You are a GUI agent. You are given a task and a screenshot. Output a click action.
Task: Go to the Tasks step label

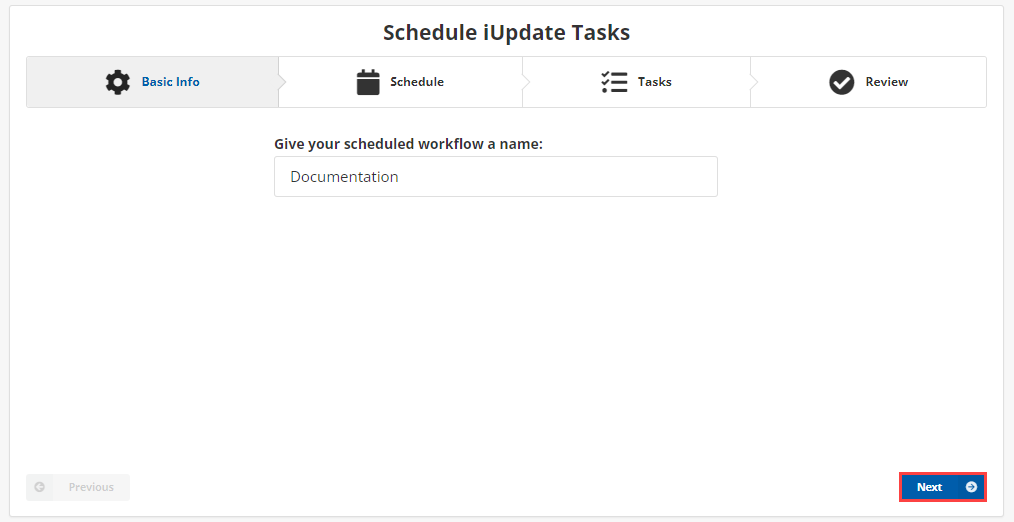pyautogui.click(x=655, y=82)
